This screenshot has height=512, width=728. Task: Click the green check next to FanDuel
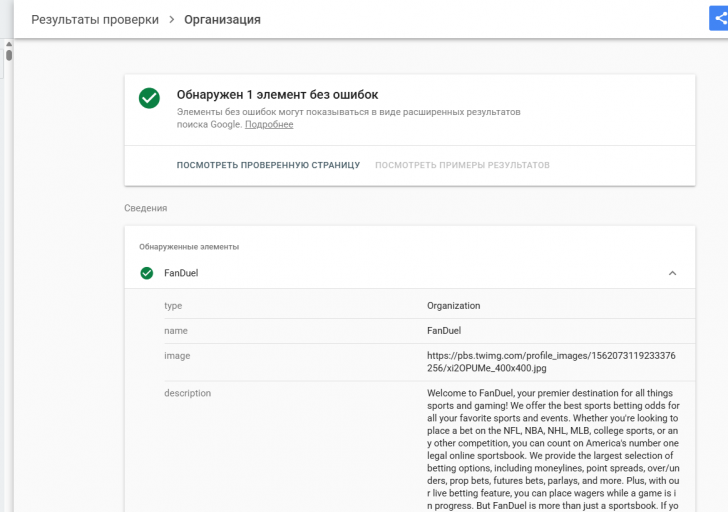pyautogui.click(x=147, y=273)
